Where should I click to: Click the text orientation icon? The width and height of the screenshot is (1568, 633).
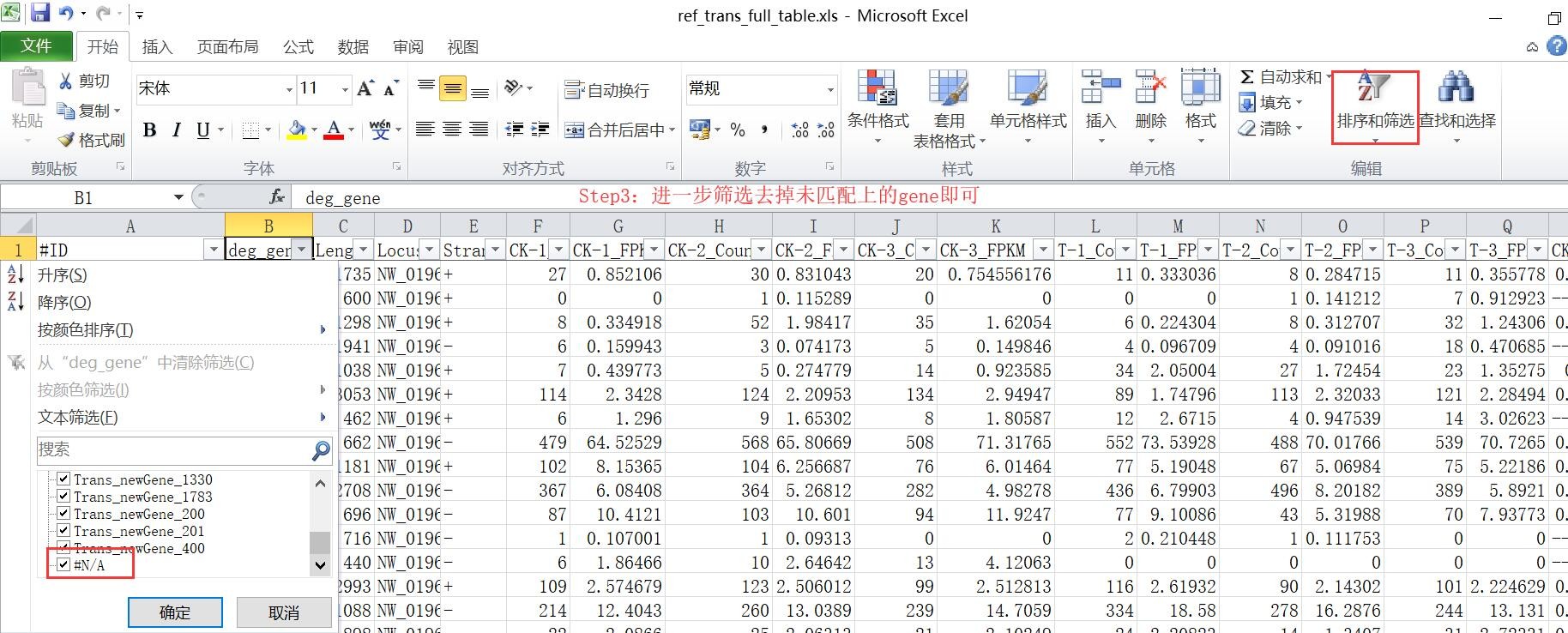(x=513, y=87)
